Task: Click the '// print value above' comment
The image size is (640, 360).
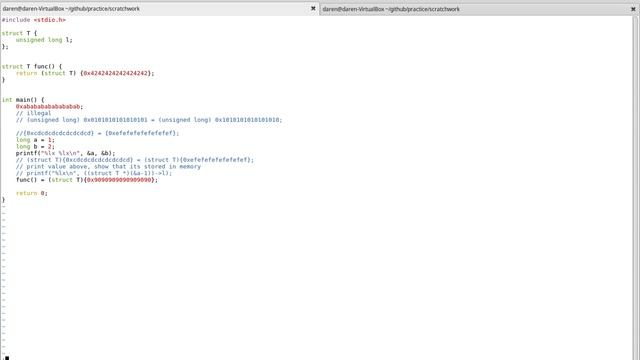Action: click(108, 167)
